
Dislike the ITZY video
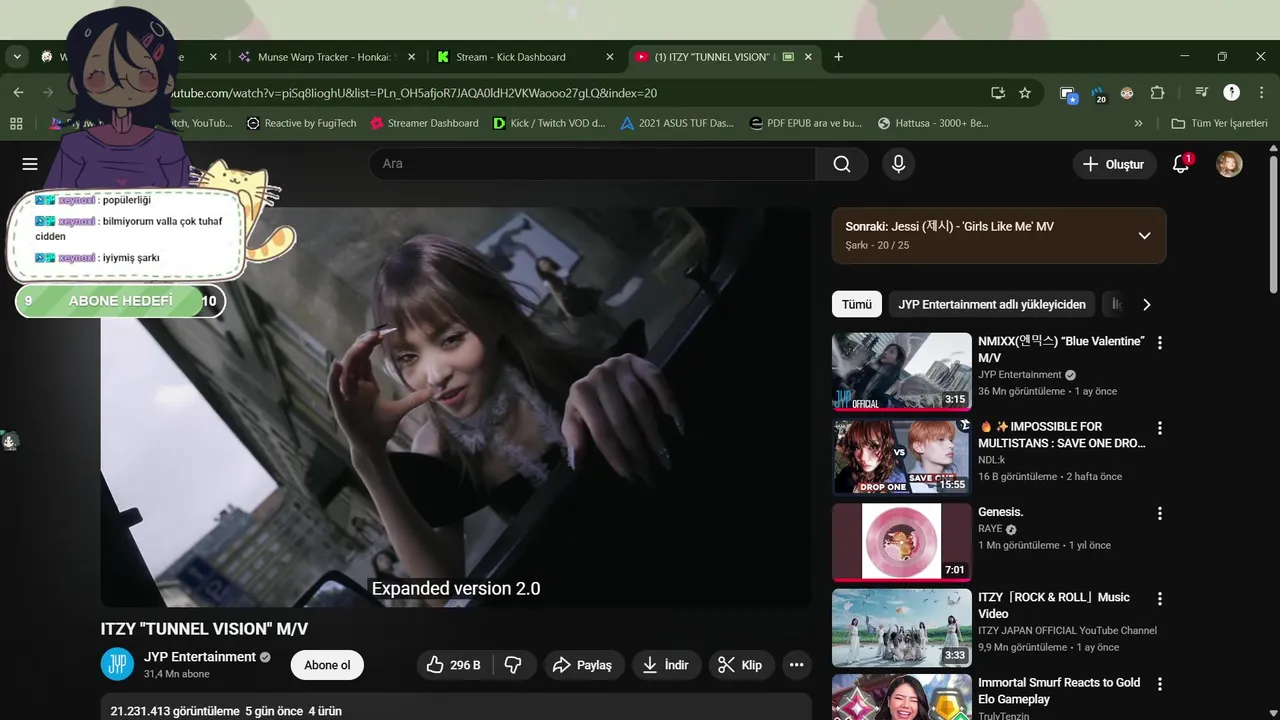(x=513, y=665)
